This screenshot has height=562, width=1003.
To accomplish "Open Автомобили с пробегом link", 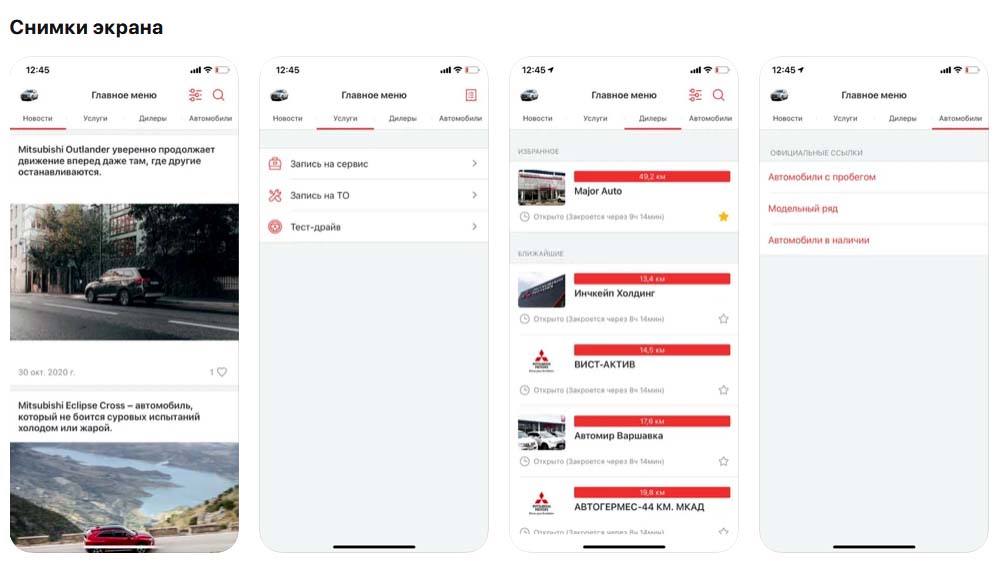I will [x=822, y=177].
